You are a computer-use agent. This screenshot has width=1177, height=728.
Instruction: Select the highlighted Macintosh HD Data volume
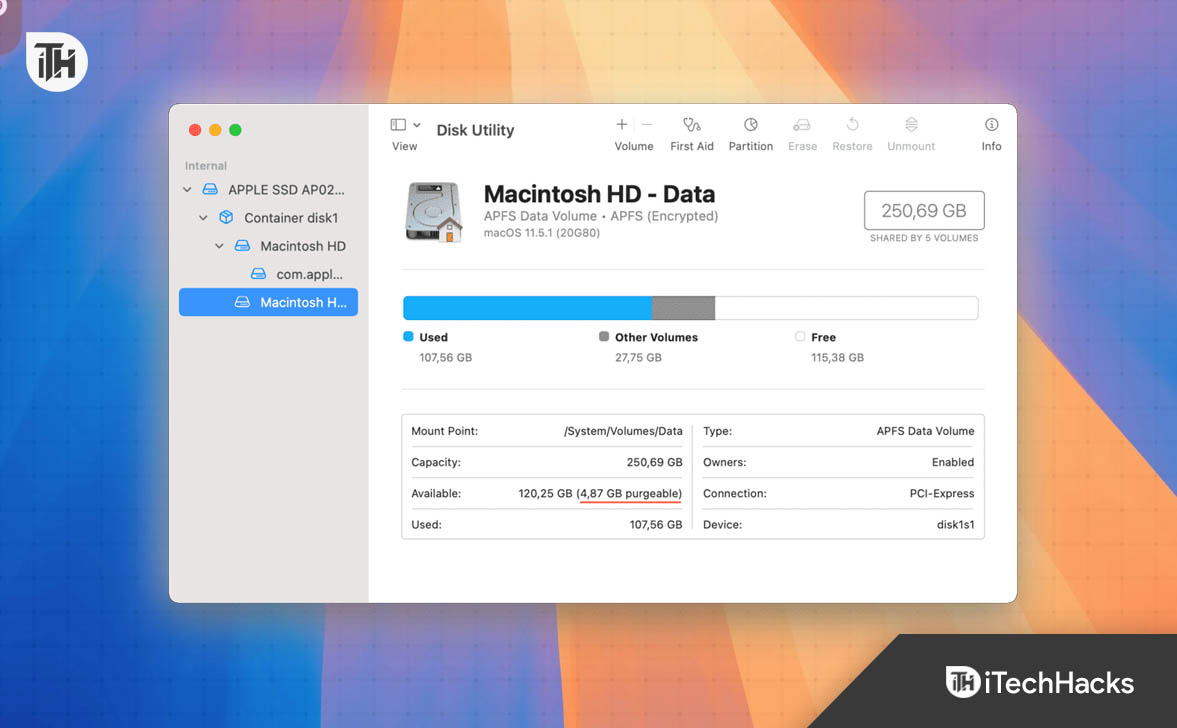(268, 302)
